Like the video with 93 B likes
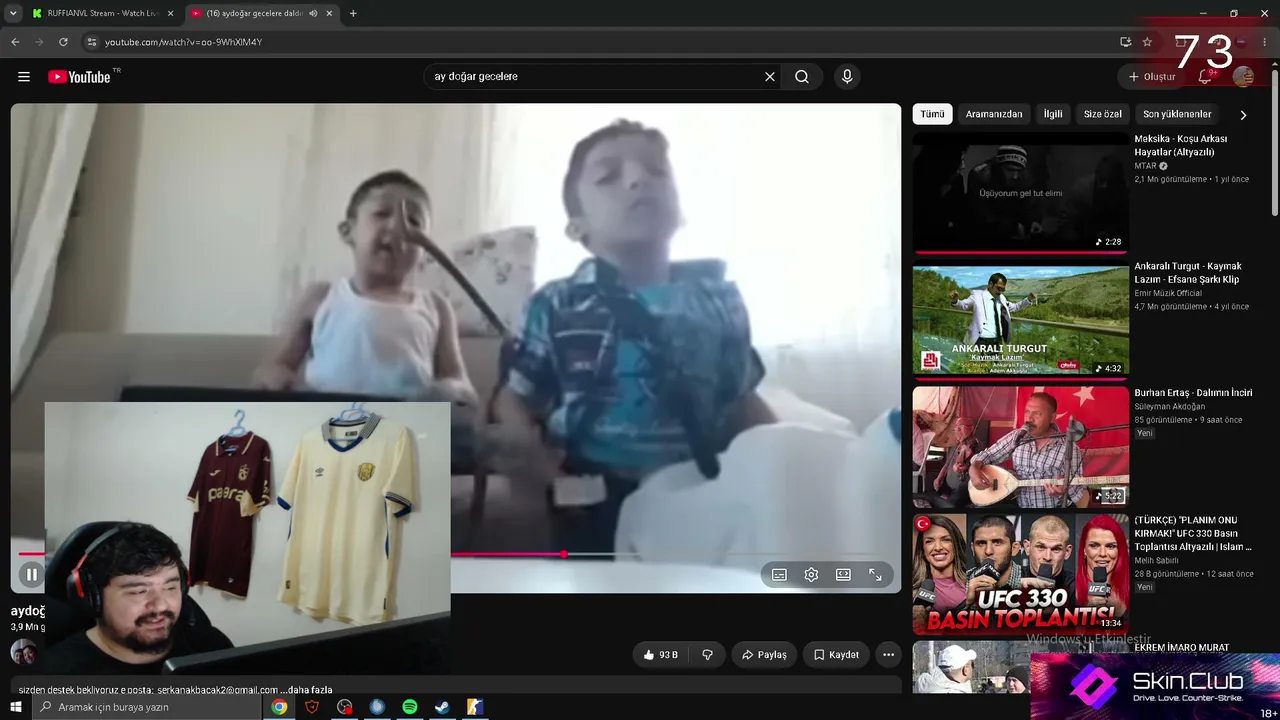This screenshot has height=720, width=1280. point(661,655)
